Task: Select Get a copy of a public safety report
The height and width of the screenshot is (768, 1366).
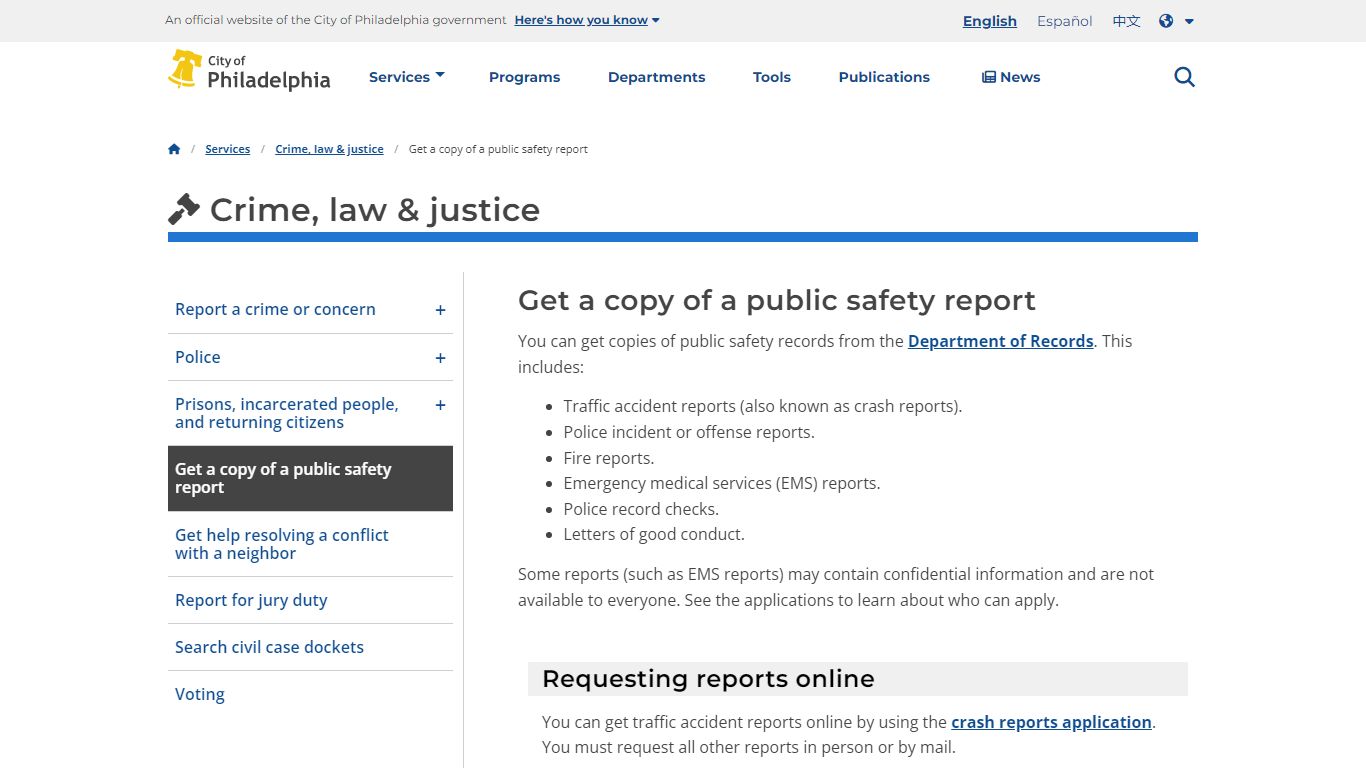Action: click(x=310, y=478)
